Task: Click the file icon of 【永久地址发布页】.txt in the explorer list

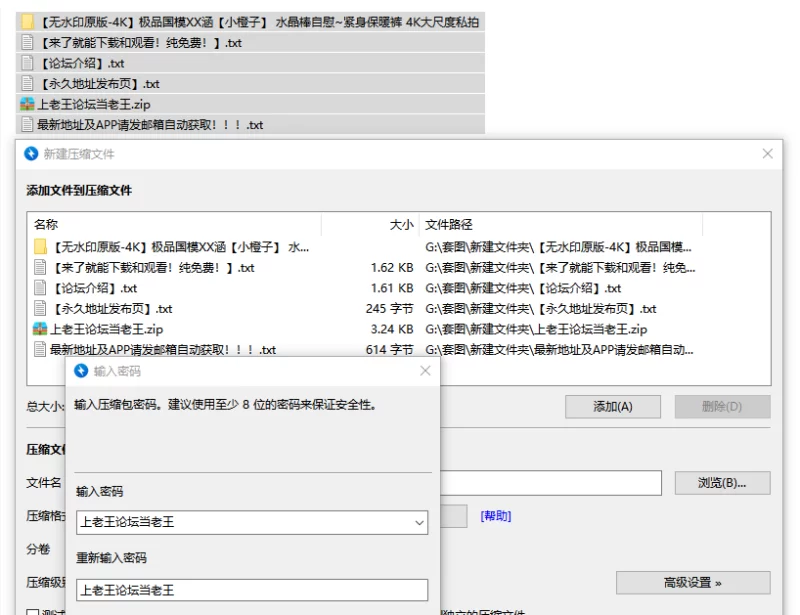Action: tap(28, 83)
